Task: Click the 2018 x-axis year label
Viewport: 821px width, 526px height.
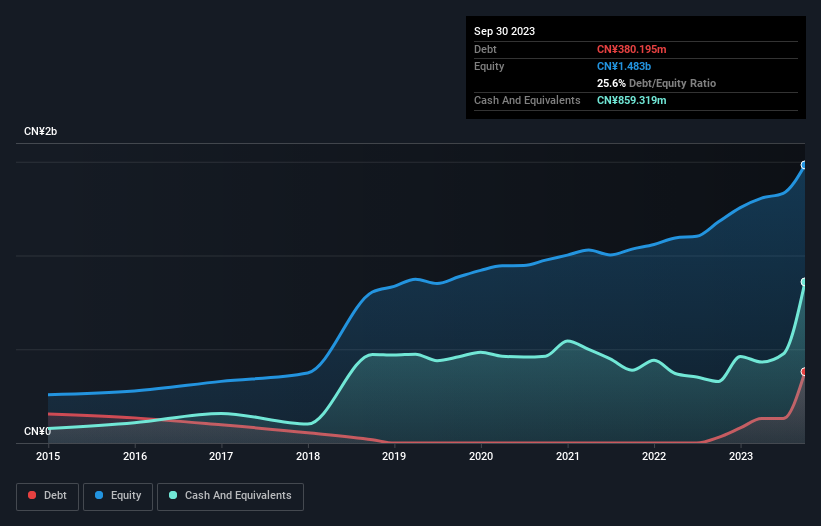Action: click(x=308, y=457)
